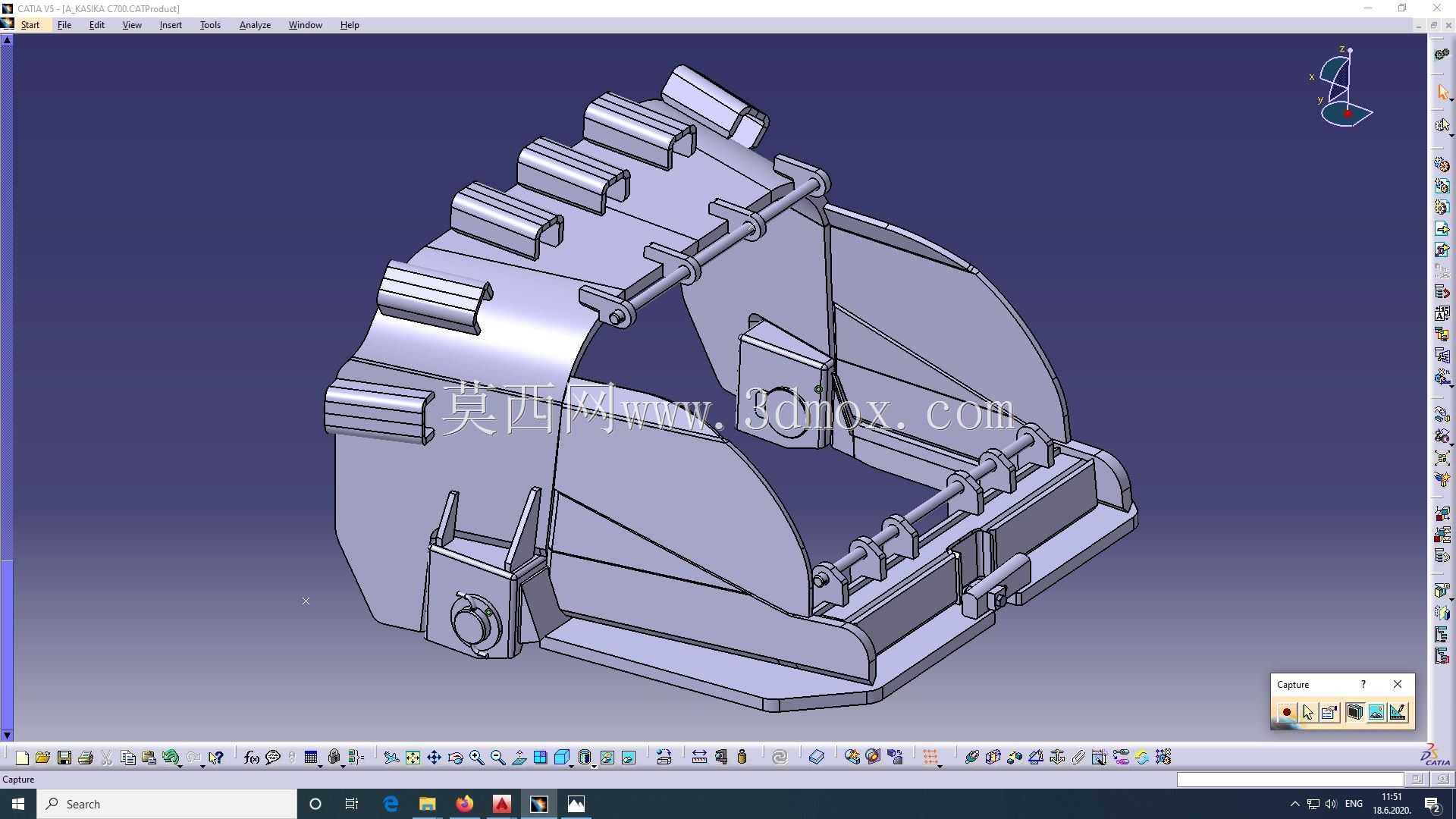This screenshot has width=1456, height=819.
Task: Toggle Capture mode record button
Action: pyautogui.click(x=1286, y=712)
